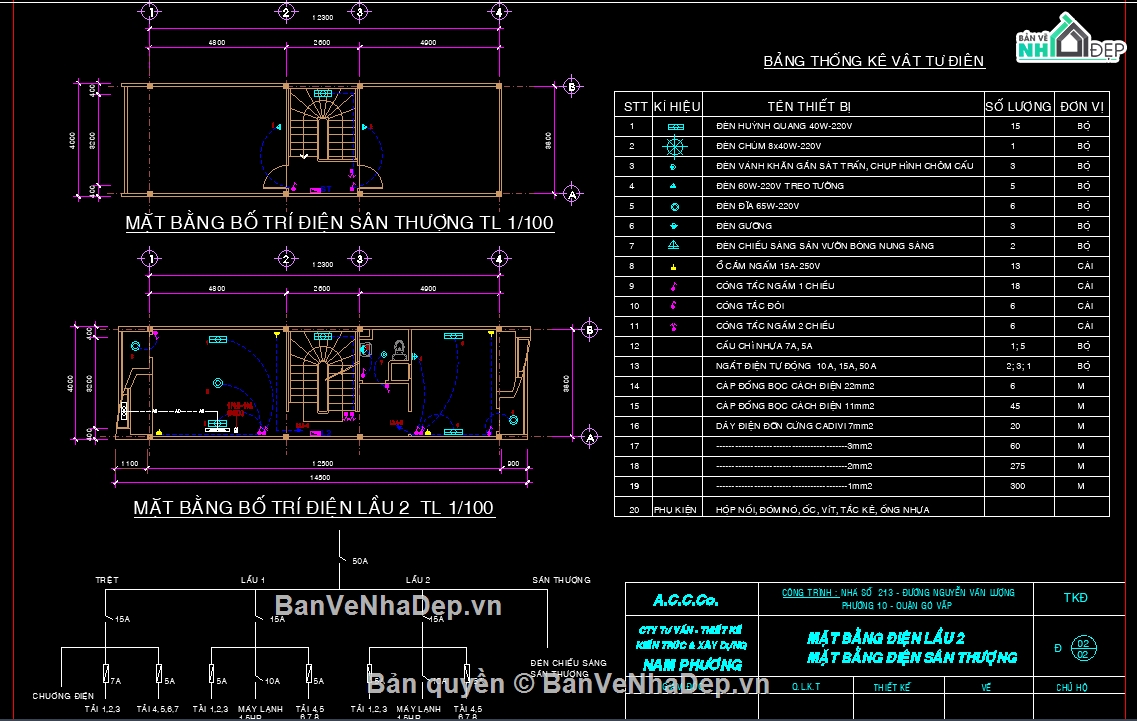Click grid bubble 1 above the rooftop plan
This screenshot has height=721, width=1137.
[x=150, y=12]
